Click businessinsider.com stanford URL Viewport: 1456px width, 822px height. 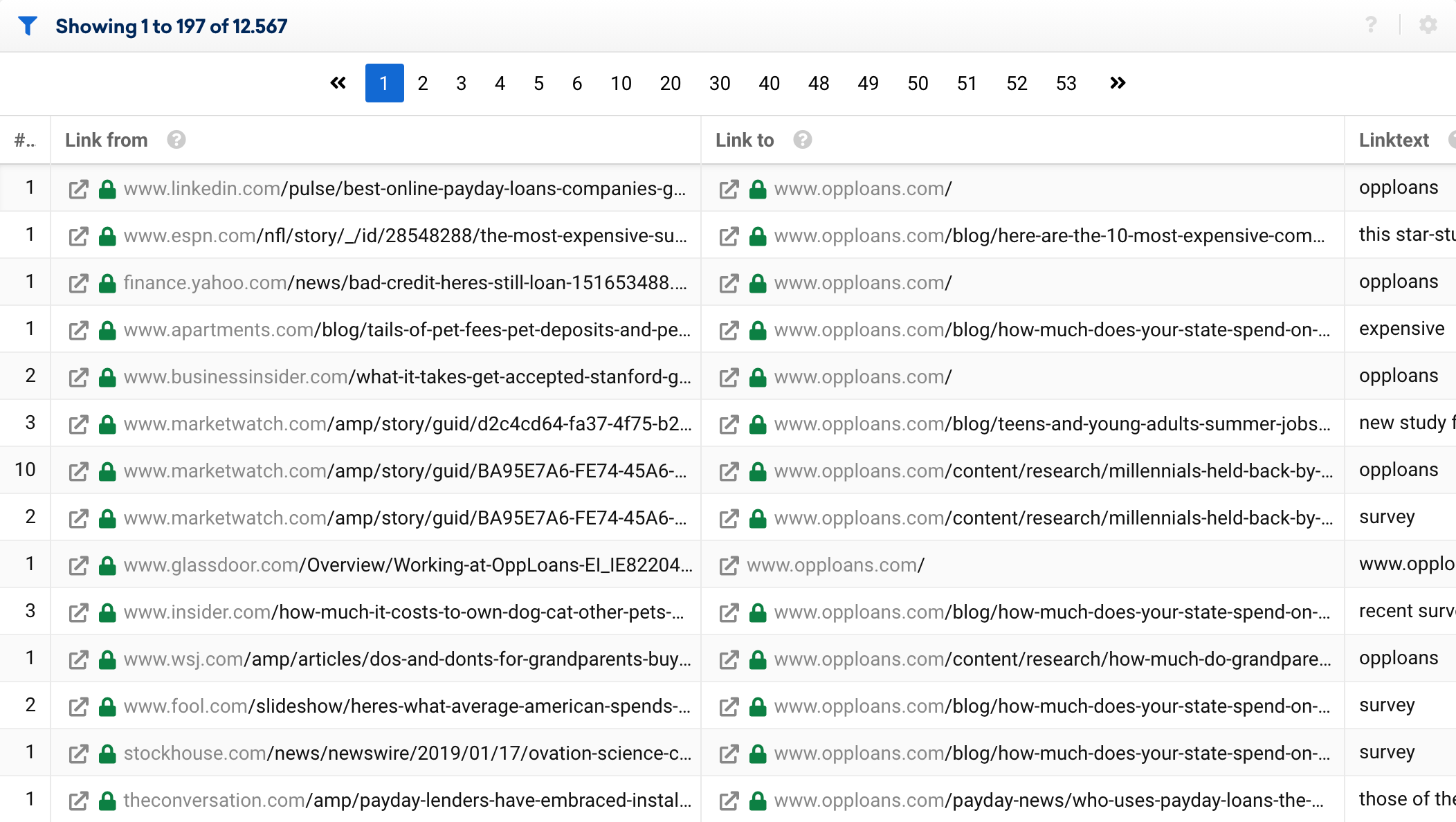pyautogui.click(x=408, y=377)
